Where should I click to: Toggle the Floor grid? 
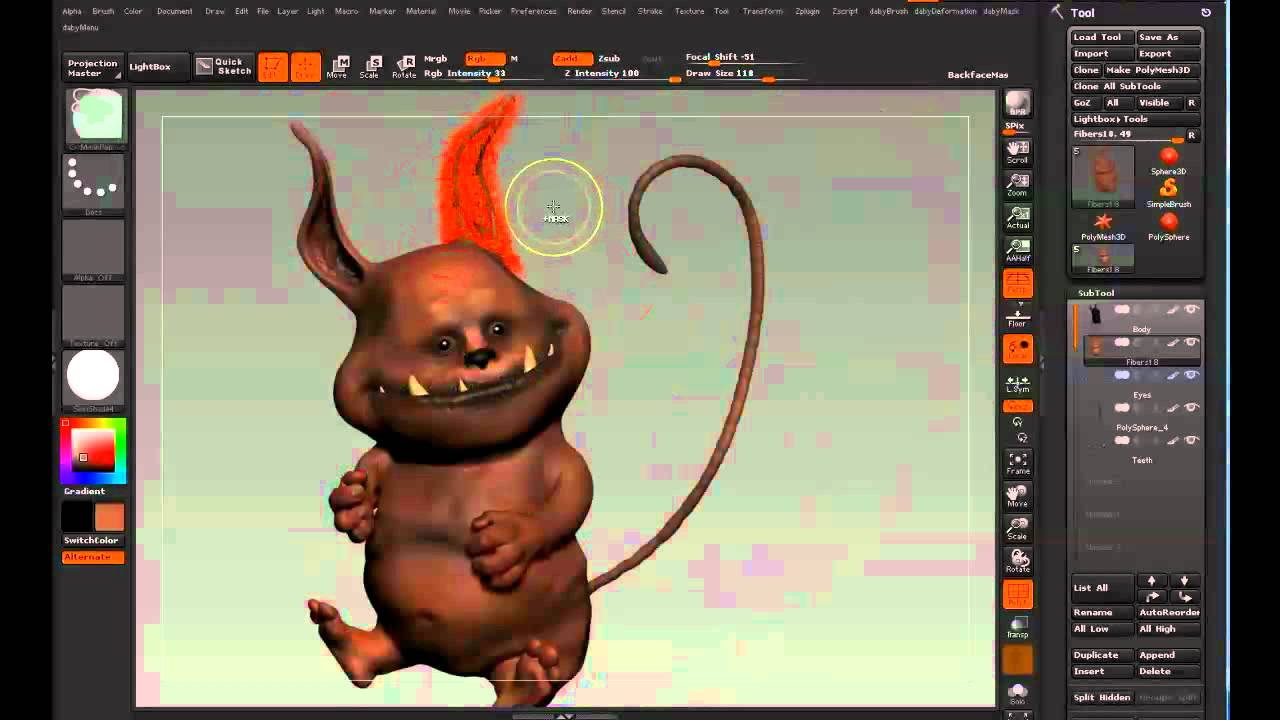(x=1017, y=318)
